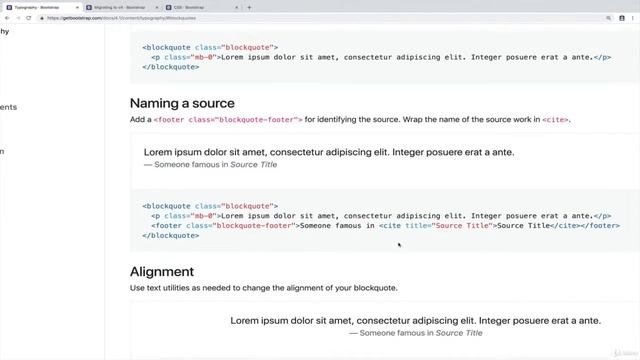Viewport: 640px width, 360px height.
Task: Click the lock icon in the address bar
Action: pos(42,18)
